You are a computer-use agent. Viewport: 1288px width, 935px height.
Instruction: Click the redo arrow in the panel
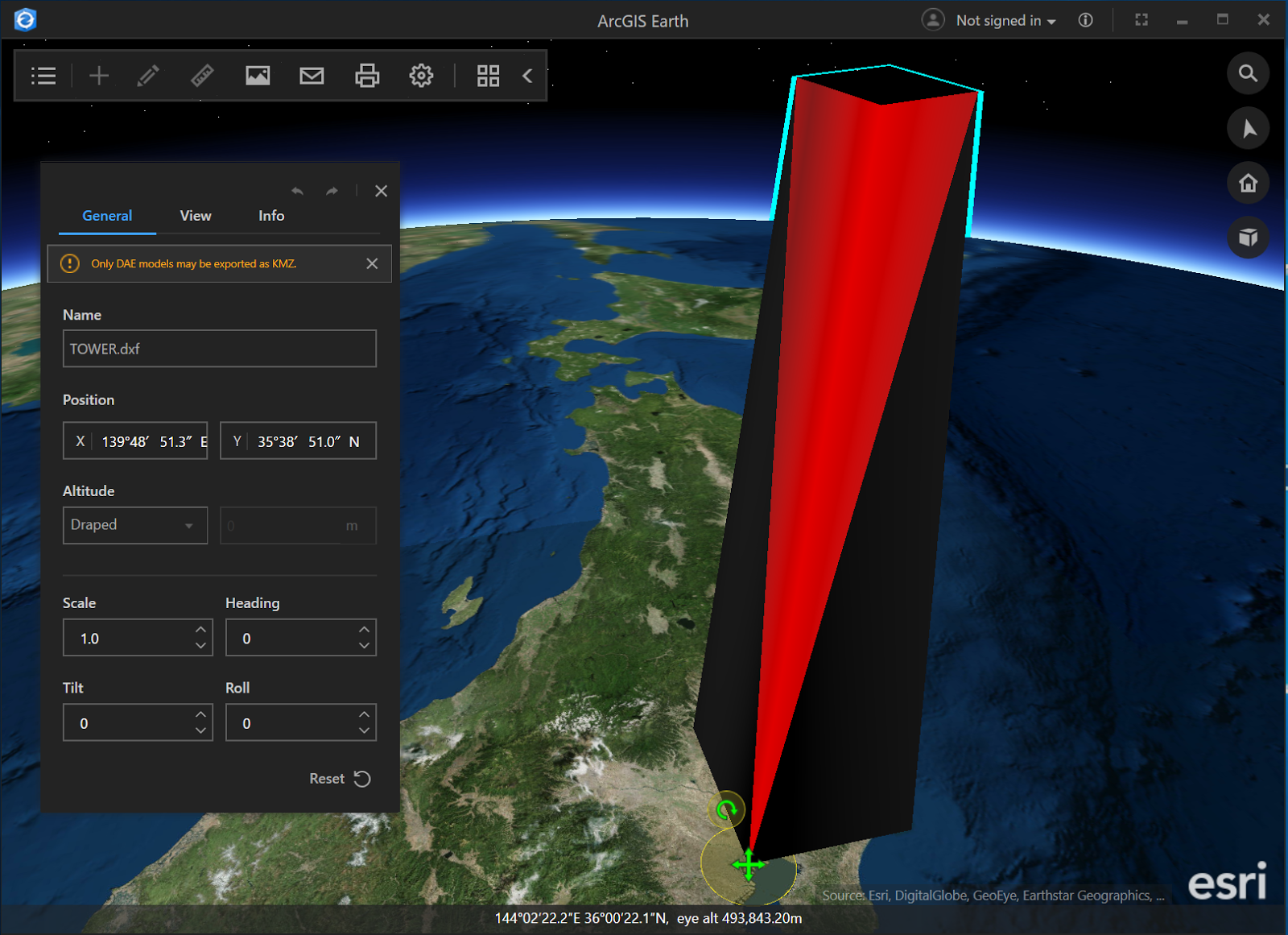click(x=332, y=191)
